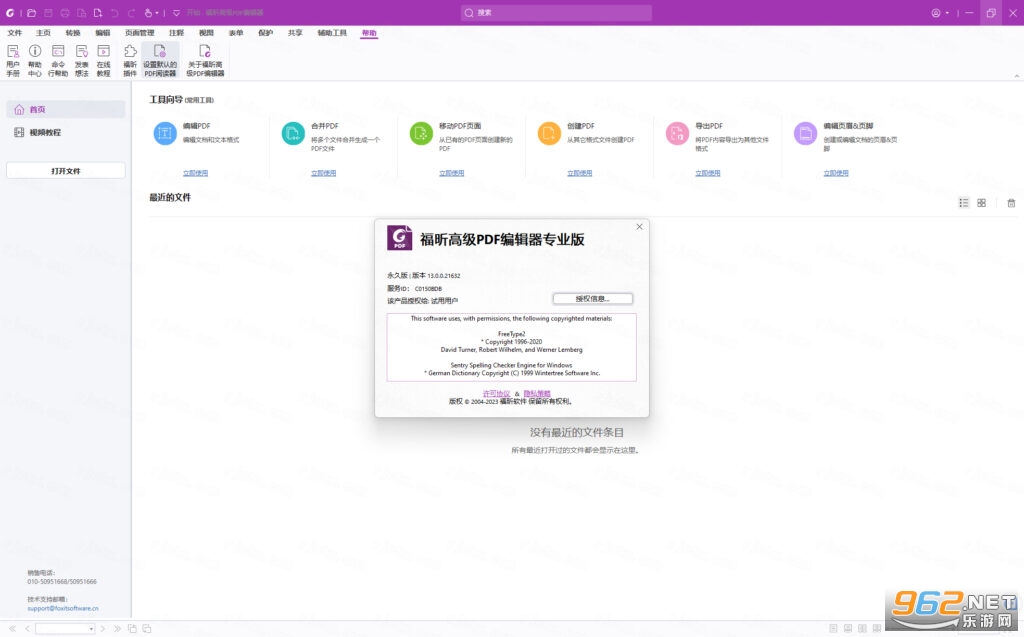The width and height of the screenshot is (1024, 637).
Task: Click the redo arrow in title bar
Action: click(x=131, y=12)
